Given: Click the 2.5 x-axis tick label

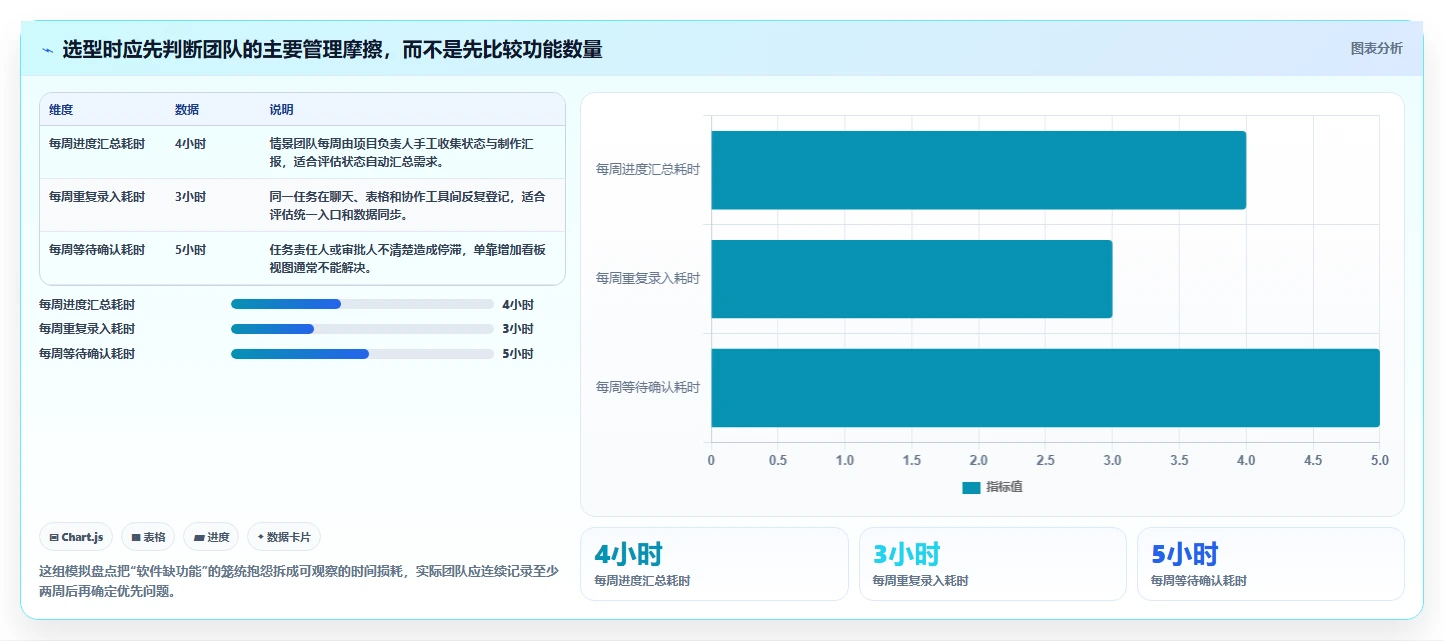Looking at the screenshot, I should 1045,460.
